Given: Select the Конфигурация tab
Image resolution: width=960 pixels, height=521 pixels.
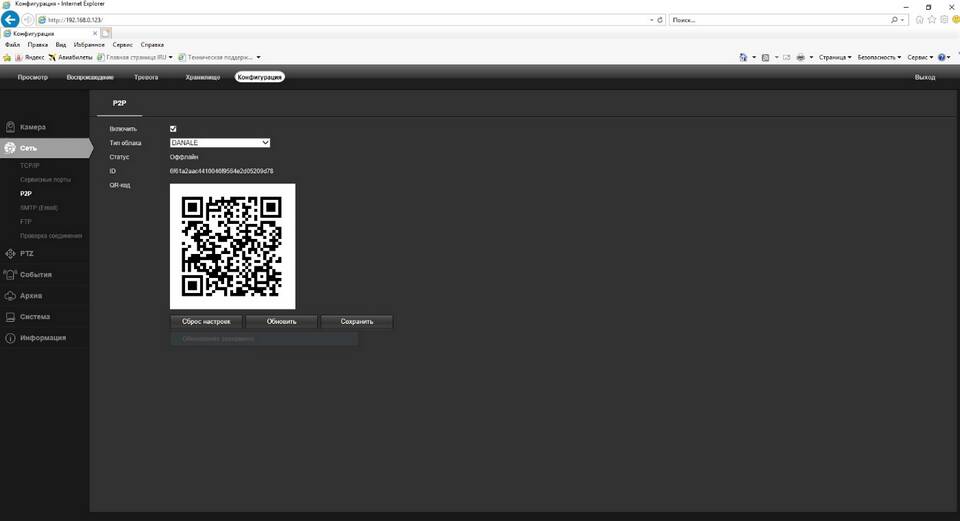Looking at the screenshot, I should (260, 77).
